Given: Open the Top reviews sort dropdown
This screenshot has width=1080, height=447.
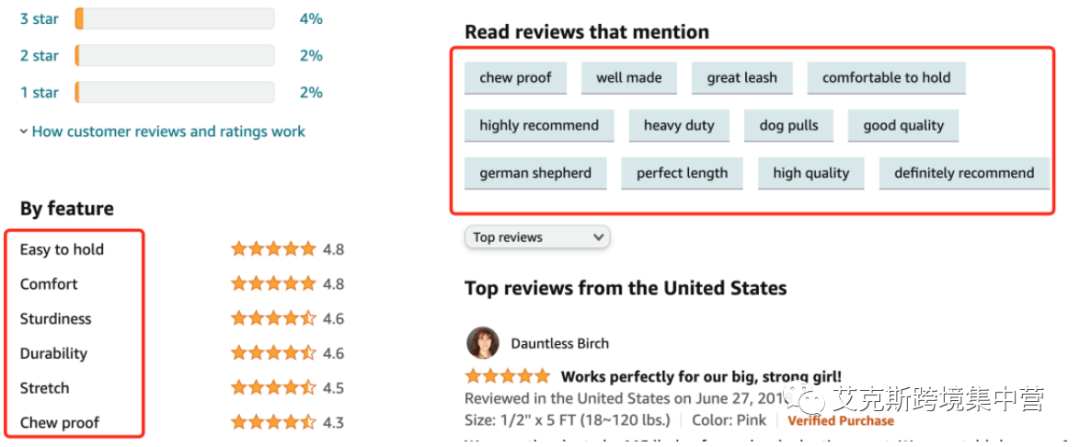Looking at the screenshot, I should (537, 237).
